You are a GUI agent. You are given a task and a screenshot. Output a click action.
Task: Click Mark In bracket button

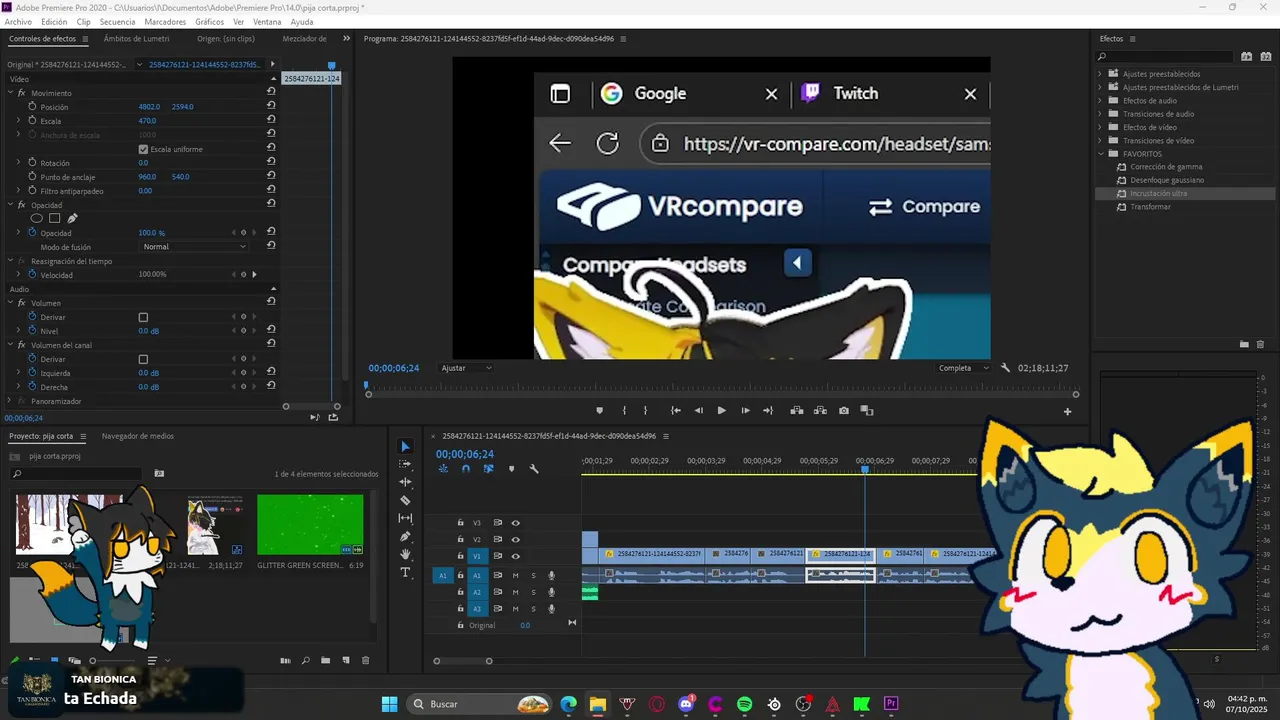624,410
